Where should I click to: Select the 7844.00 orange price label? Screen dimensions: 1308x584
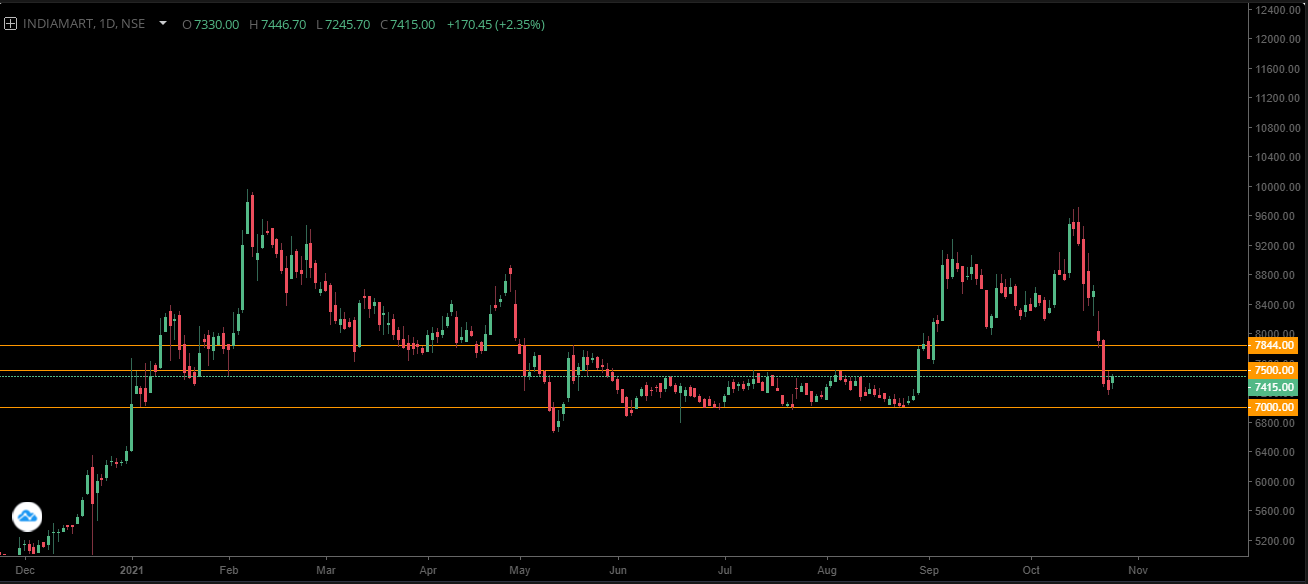click(1274, 345)
